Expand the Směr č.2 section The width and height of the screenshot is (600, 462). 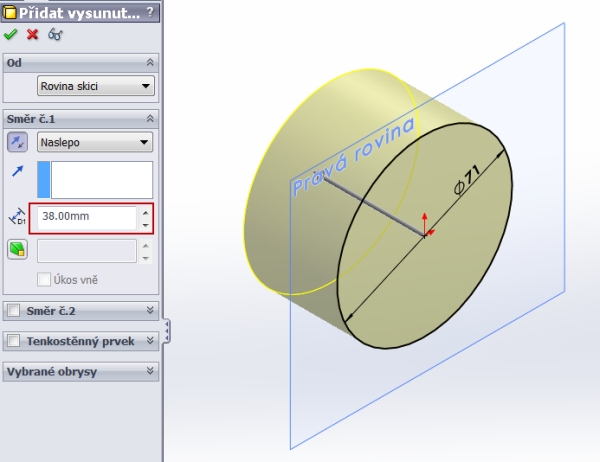150,310
